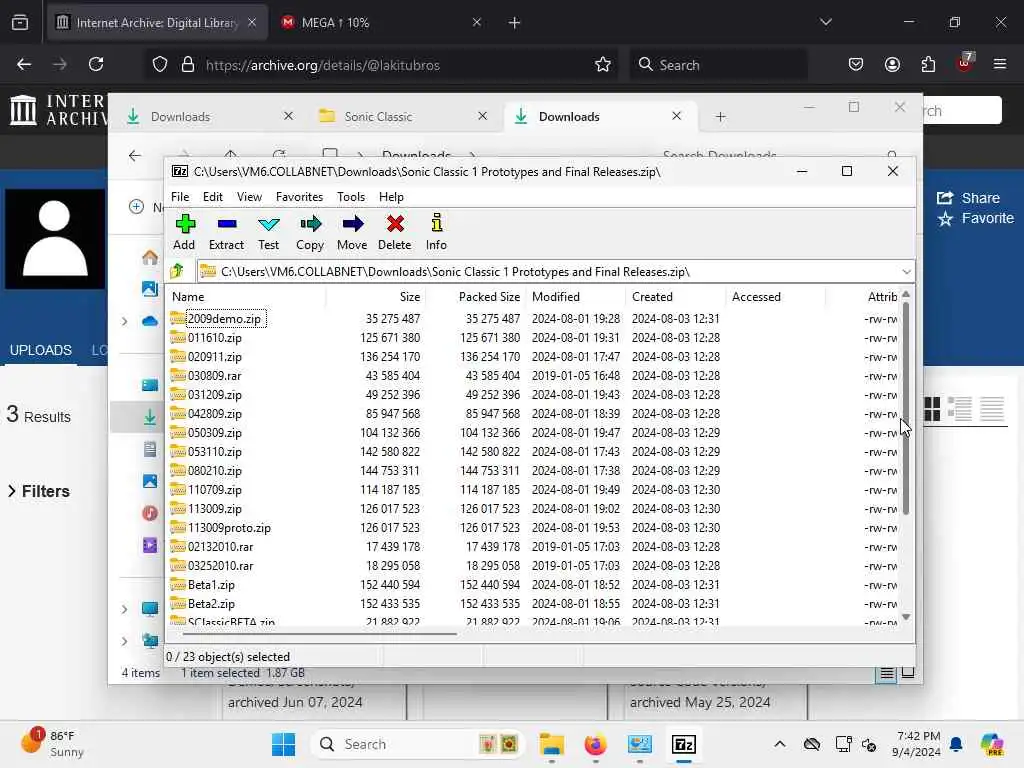Select the 113009proto.zip entry

(229, 528)
